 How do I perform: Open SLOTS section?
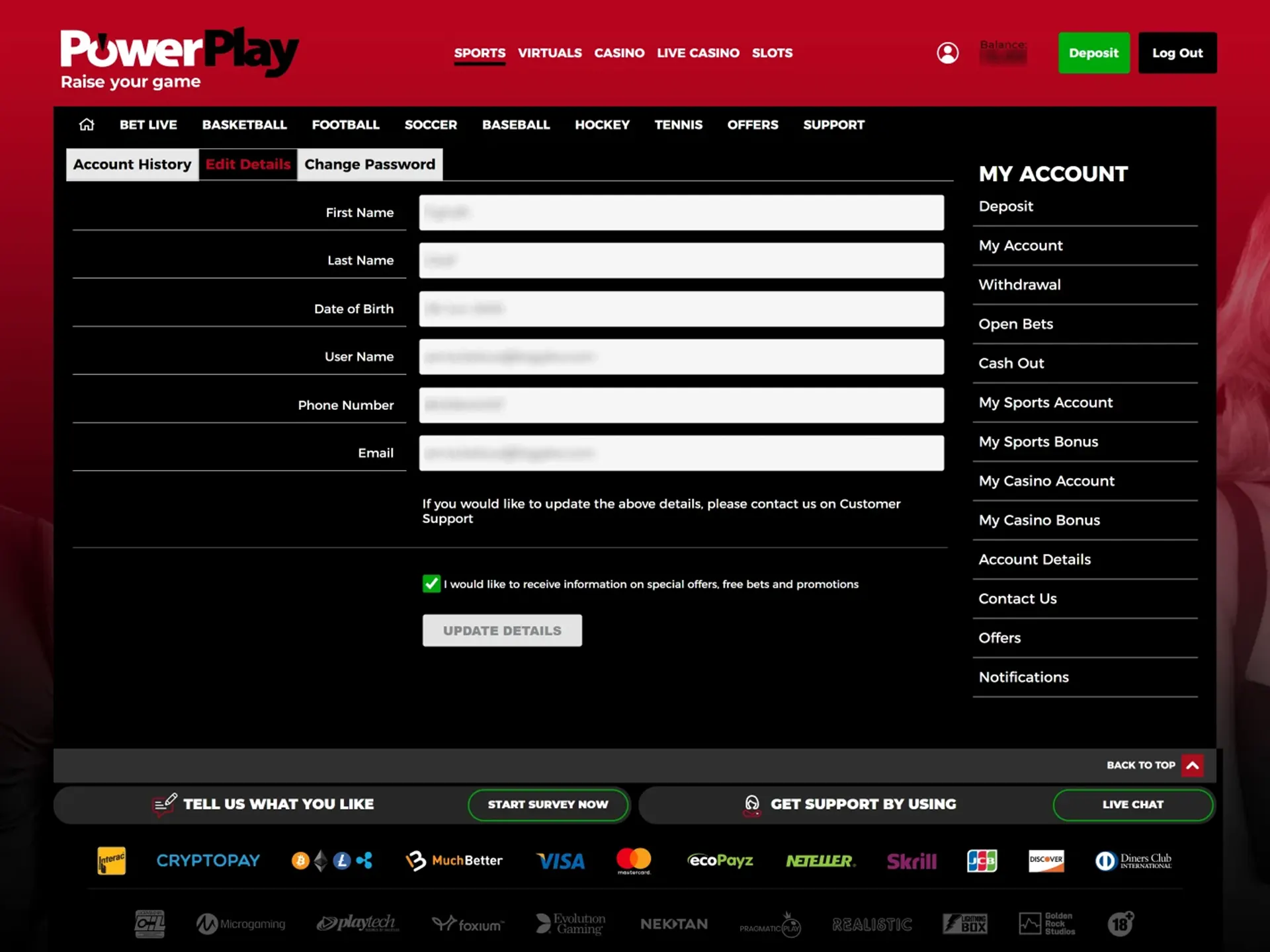click(x=772, y=53)
